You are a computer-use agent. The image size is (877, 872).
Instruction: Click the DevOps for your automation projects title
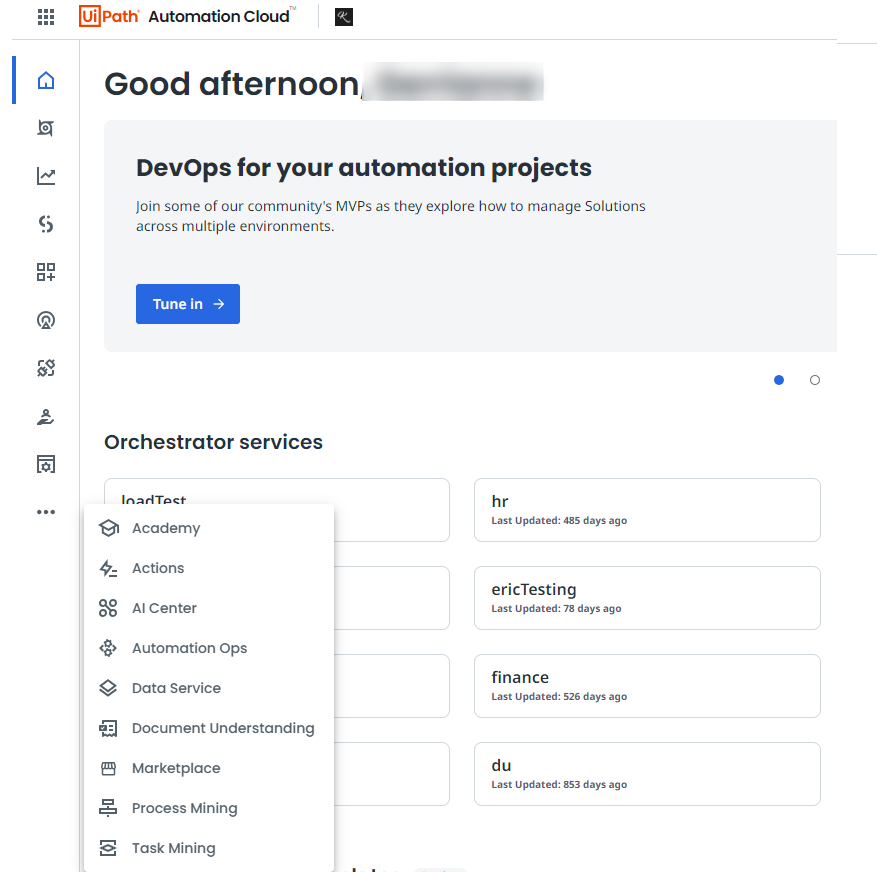tap(364, 168)
